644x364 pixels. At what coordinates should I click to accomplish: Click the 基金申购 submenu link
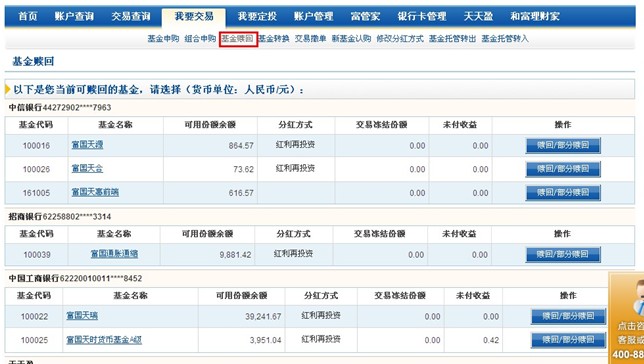click(x=163, y=39)
